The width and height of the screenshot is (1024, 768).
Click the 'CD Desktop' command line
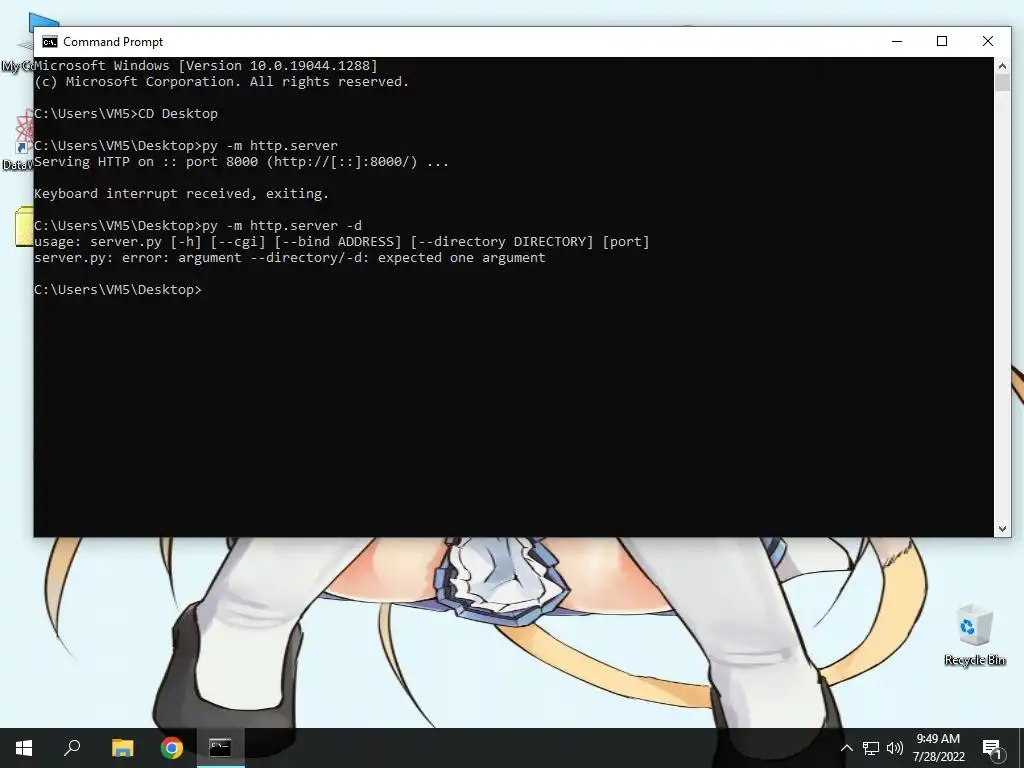click(126, 114)
